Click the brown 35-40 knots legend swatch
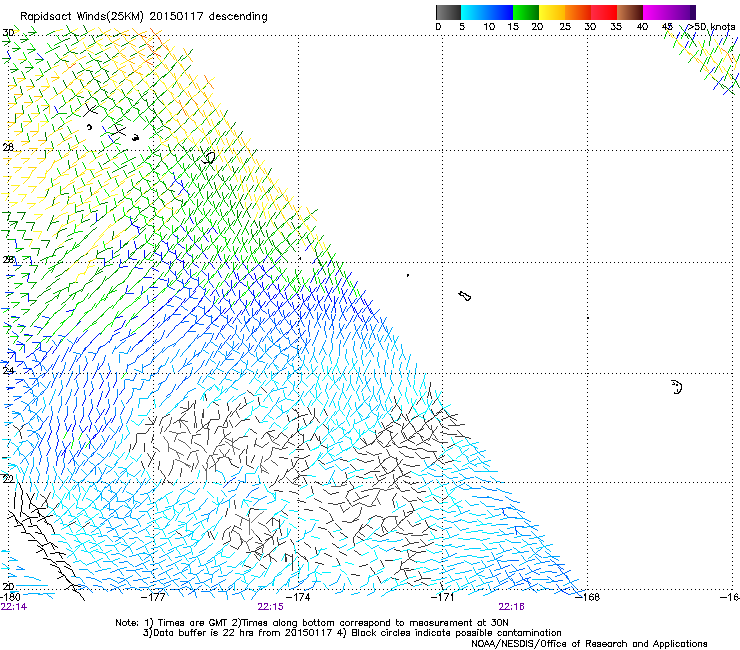This screenshot has height=650, width=740. point(630,12)
